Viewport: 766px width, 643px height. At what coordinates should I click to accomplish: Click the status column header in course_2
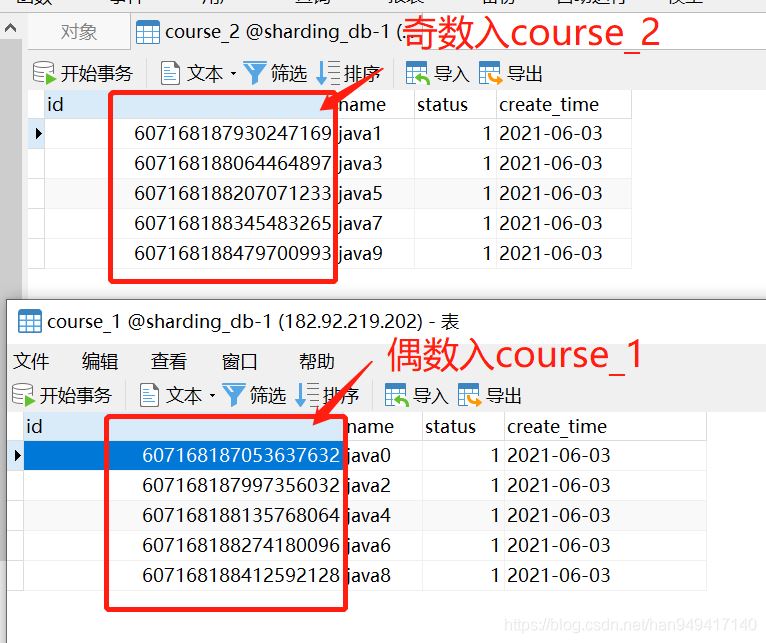[455, 104]
